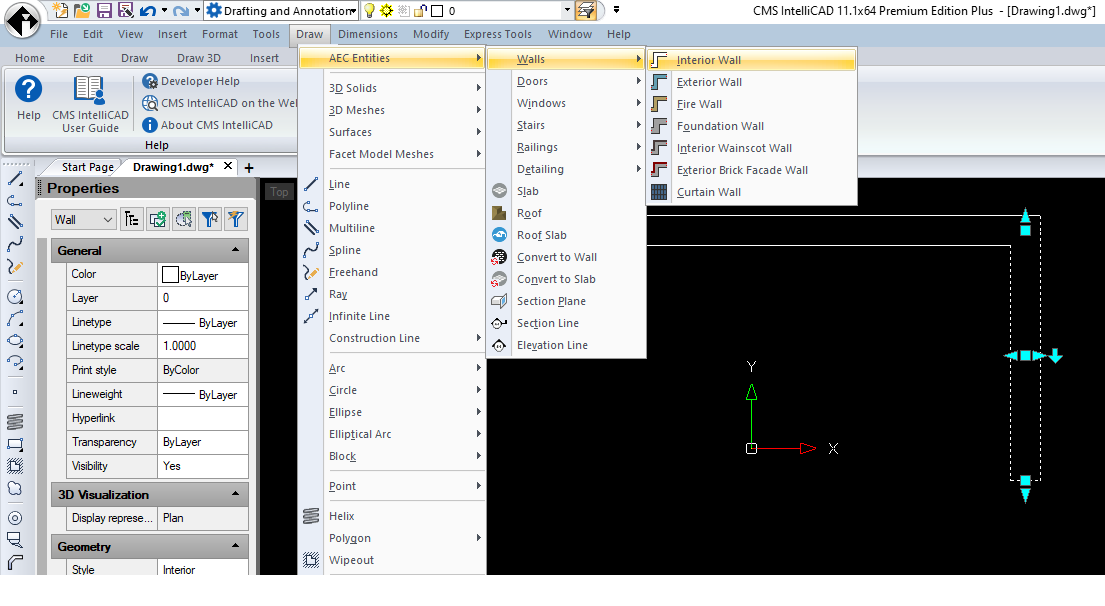Click the CMS IntelliCAD application logo button

pos(23,20)
